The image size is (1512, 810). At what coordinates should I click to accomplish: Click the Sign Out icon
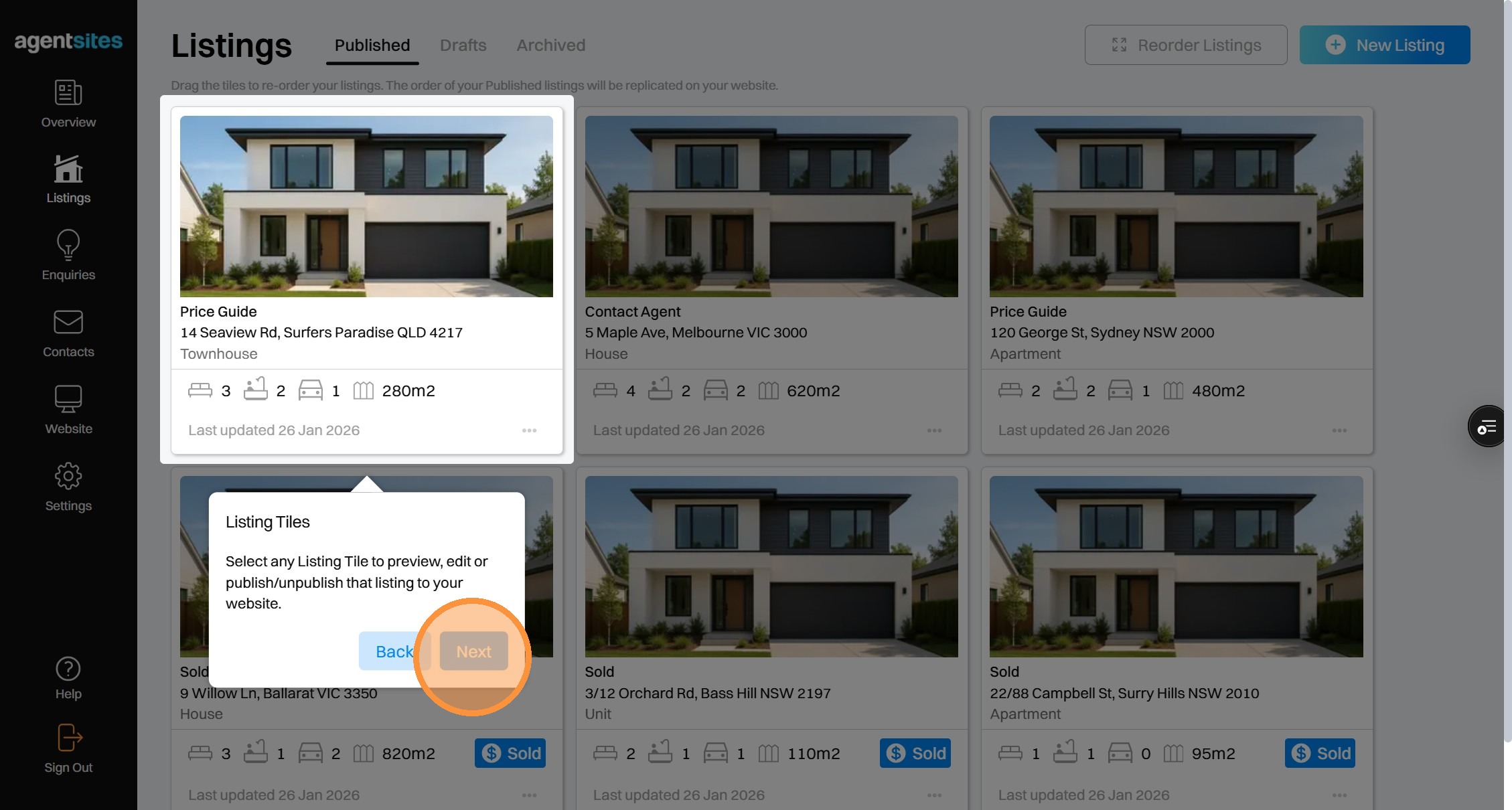click(x=68, y=738)
